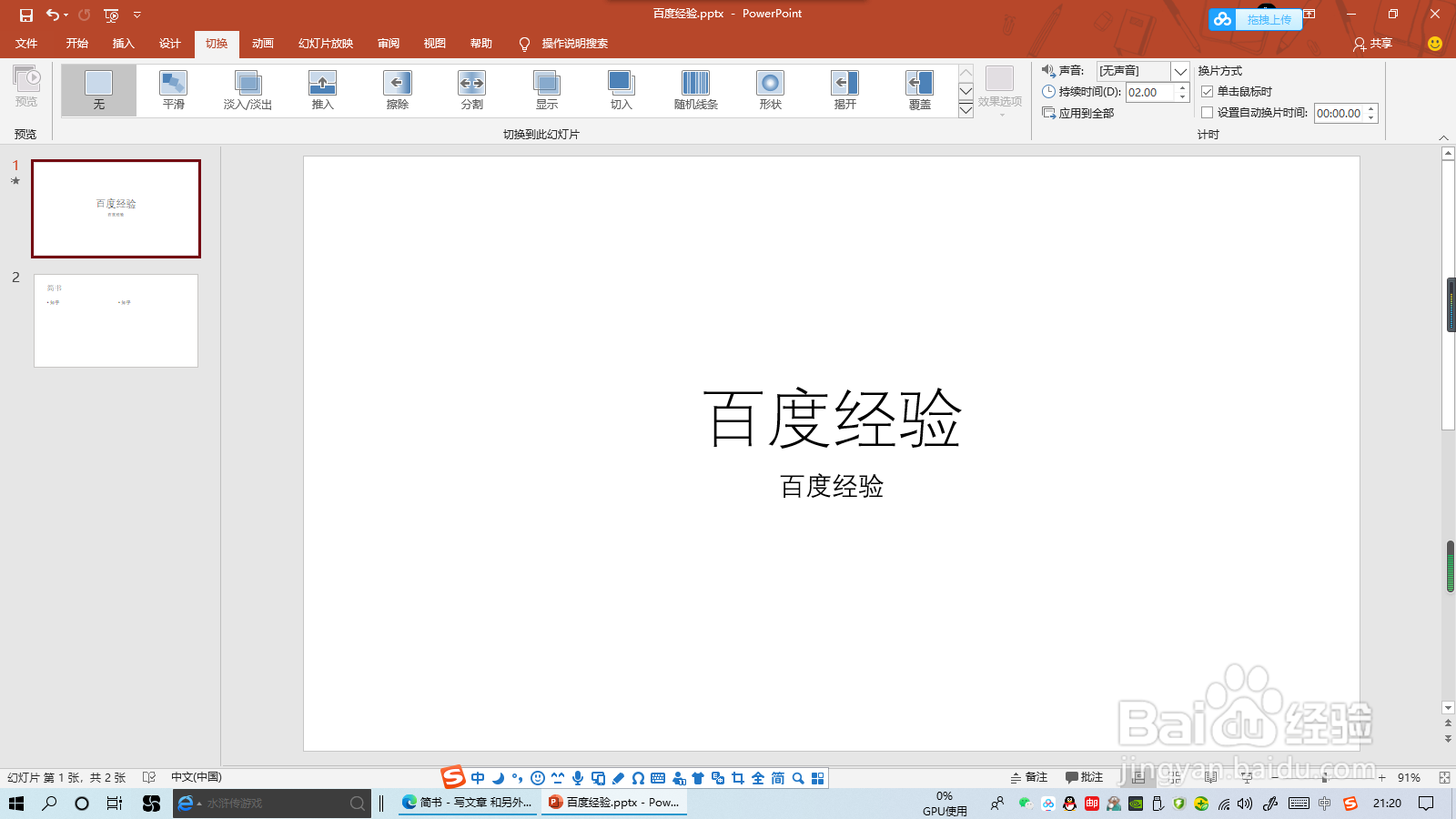This screenshot has height=819, width=1456.
Task: Click zoom in plus button
Action: click(x=1381, y=778)
